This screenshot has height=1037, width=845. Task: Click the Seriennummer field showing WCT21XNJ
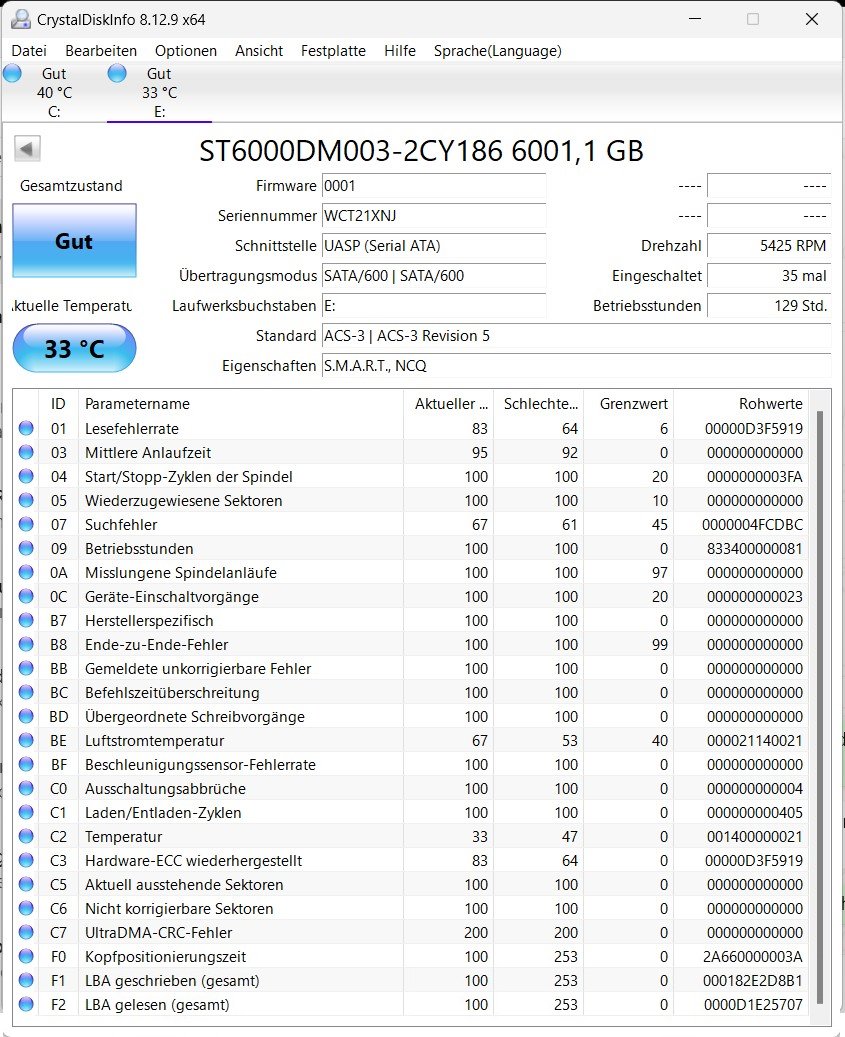coord(434,217)
